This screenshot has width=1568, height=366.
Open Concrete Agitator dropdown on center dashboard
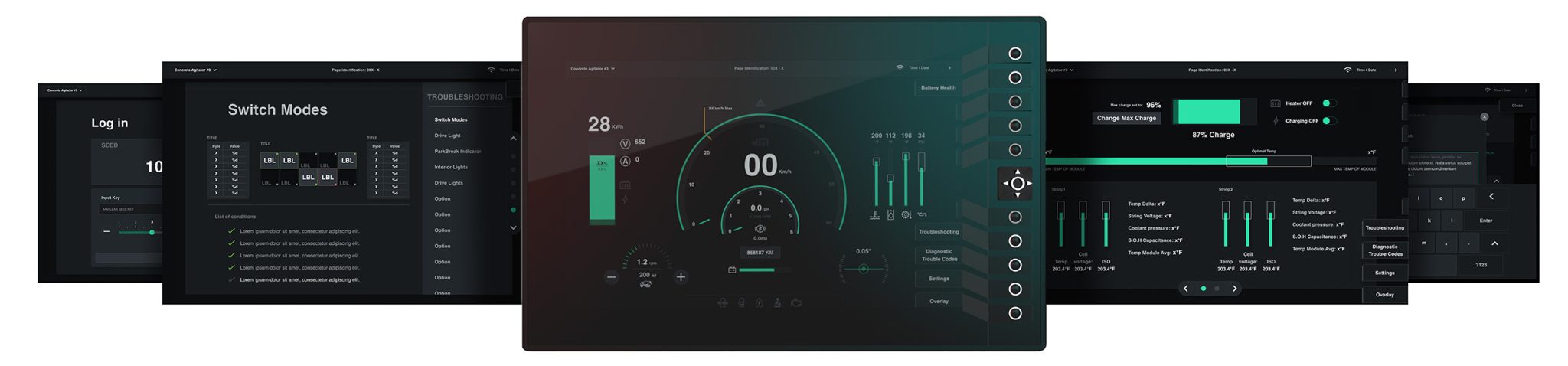click(x=593, y=69)
